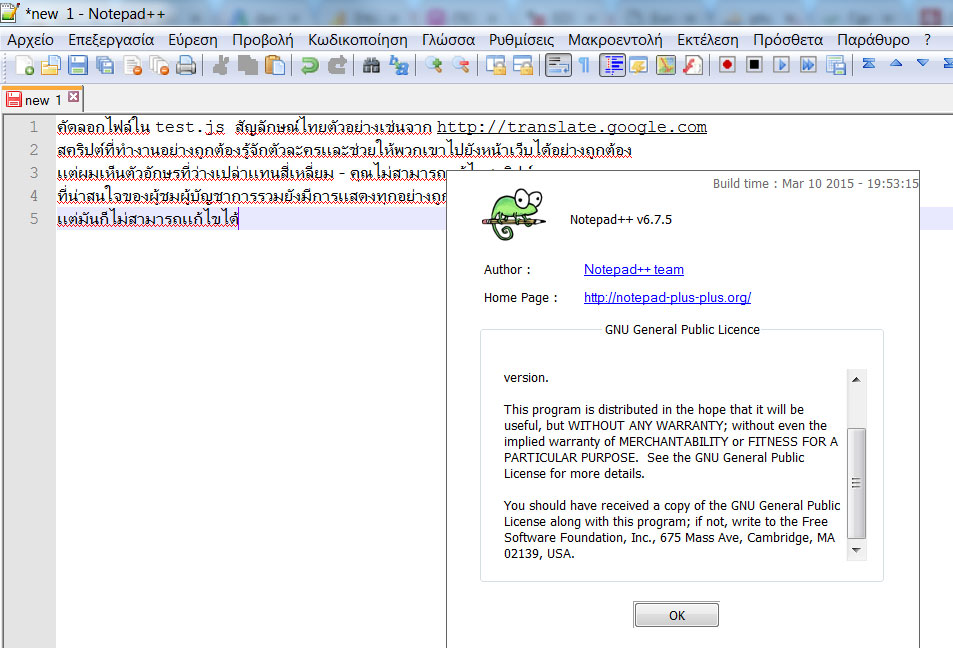This screenshot has height=648, width=953.
Task: Open the Κωδικοποίηση menu
Action: [357, 40]
